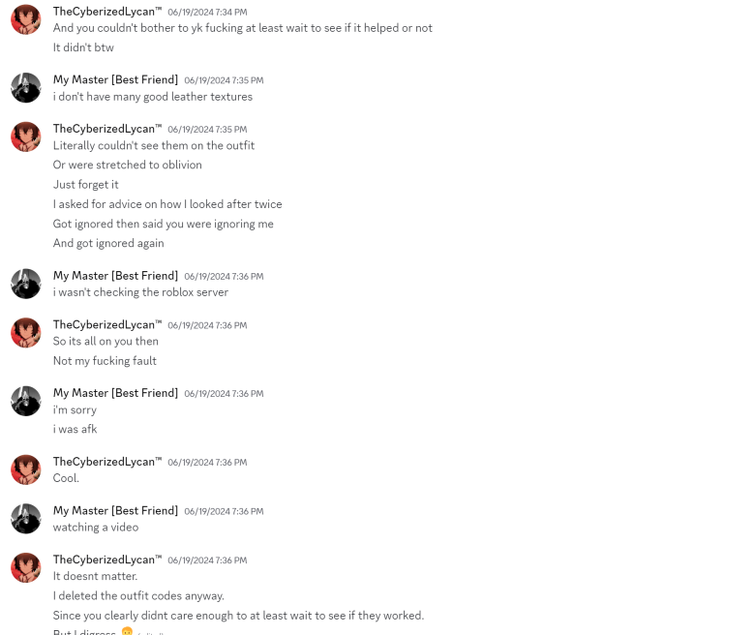Open avatar next to 'i wasn't checking the roblox server'

[x=26, y=284]
